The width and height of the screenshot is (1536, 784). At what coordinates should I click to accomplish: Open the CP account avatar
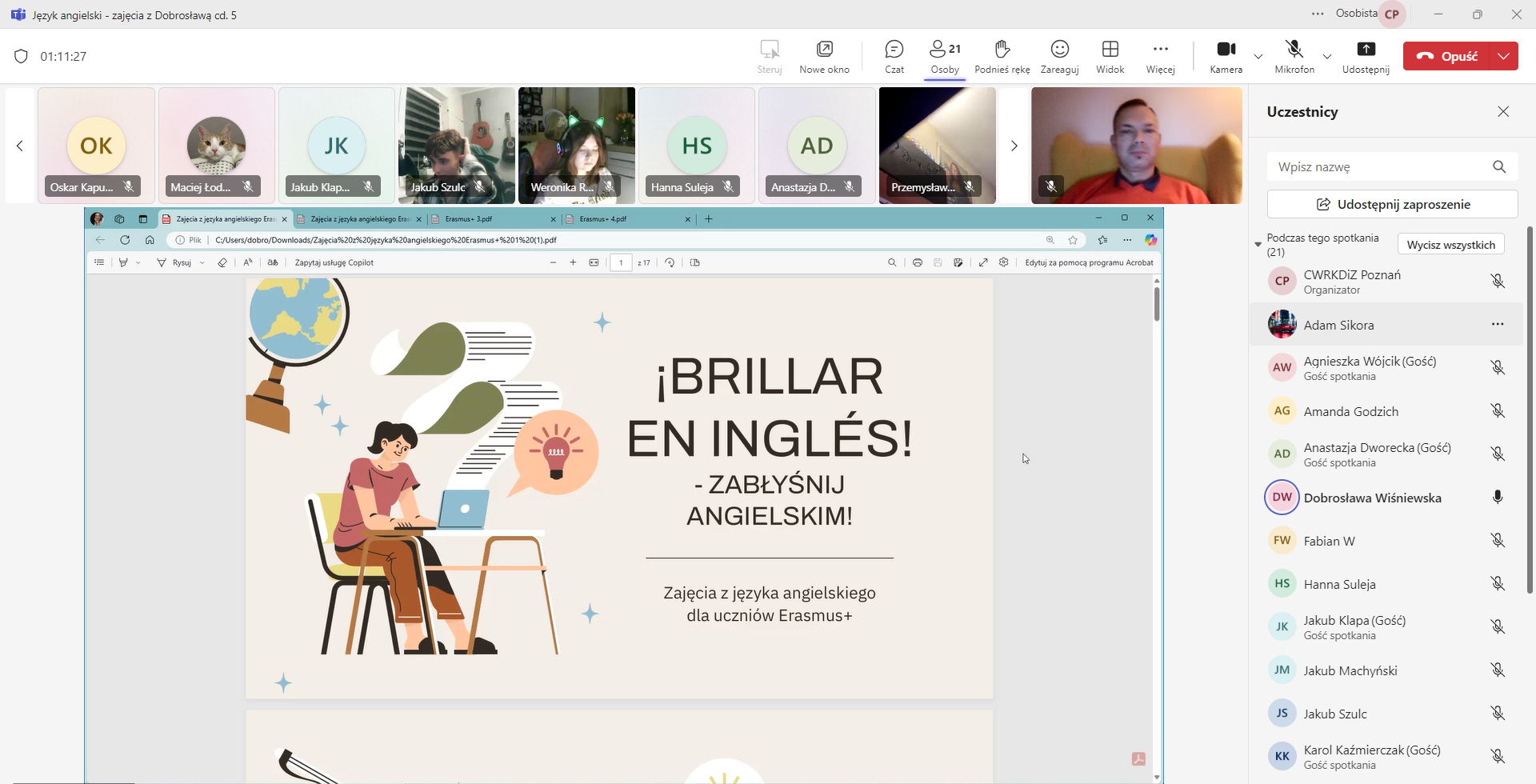pos(1392,14)
